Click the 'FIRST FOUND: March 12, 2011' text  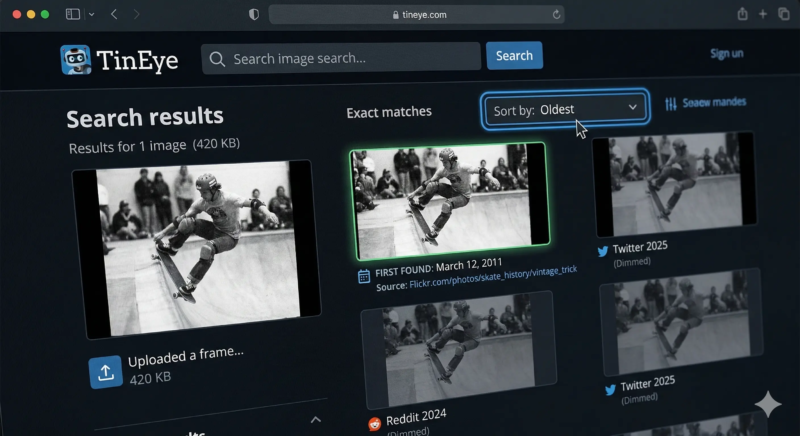tap(439, 268)
